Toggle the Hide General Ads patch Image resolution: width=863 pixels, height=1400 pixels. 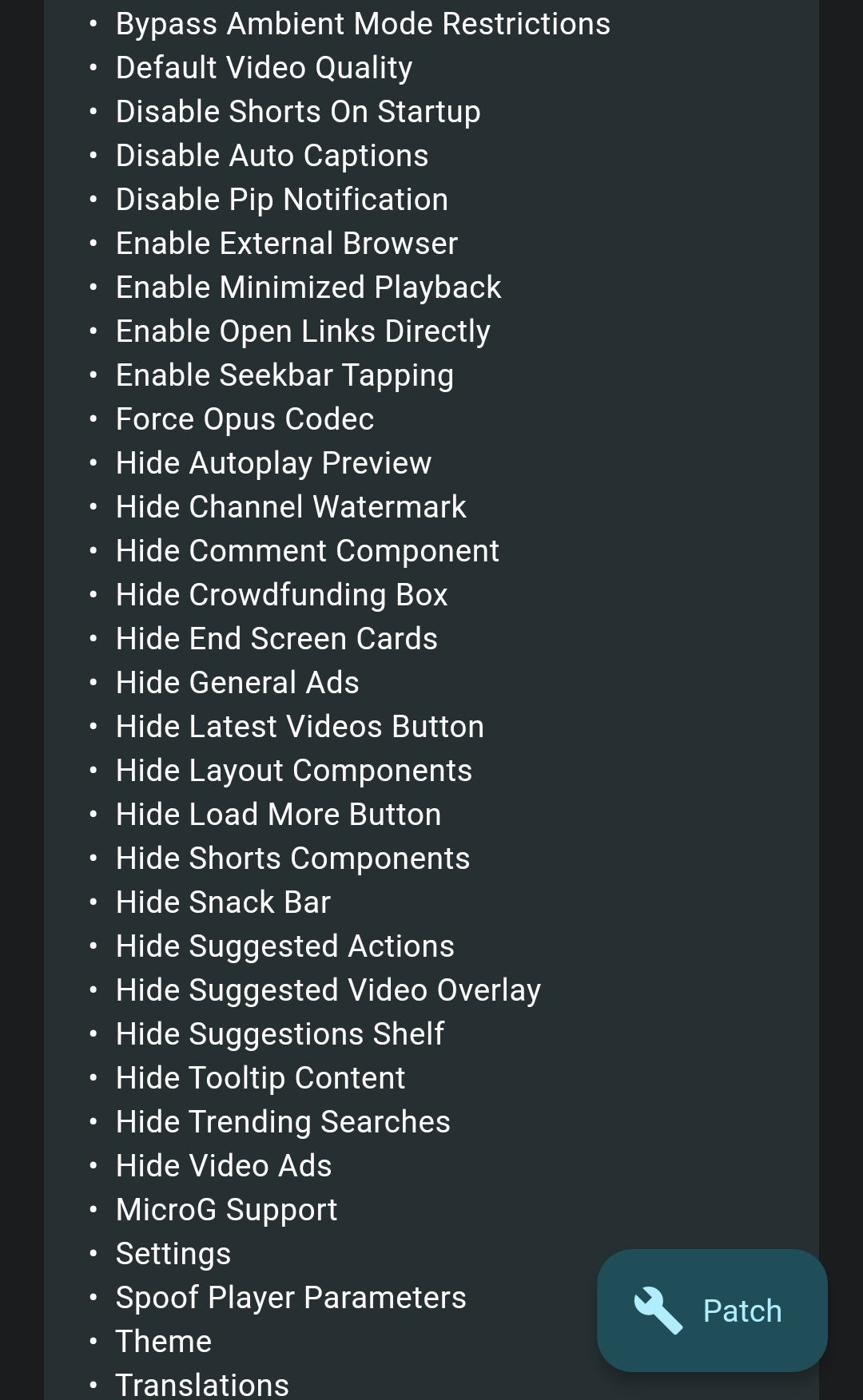237,683
